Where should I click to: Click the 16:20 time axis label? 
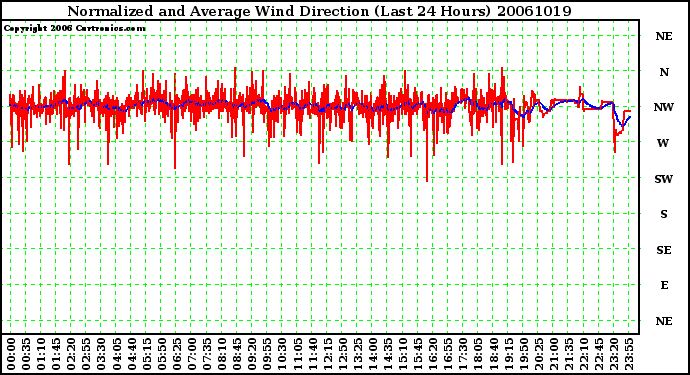click(x=432, y=354)
